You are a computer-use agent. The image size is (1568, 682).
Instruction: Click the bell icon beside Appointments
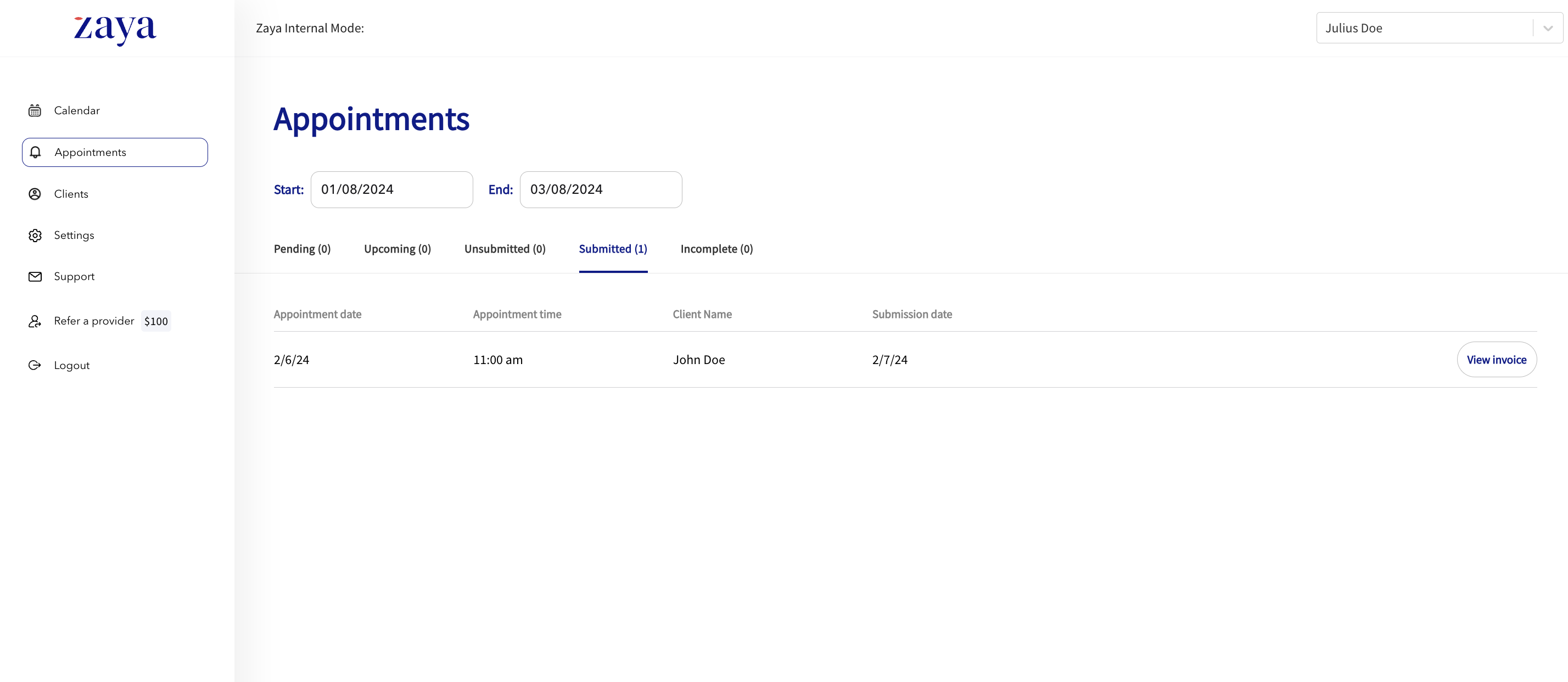(35, 152)
